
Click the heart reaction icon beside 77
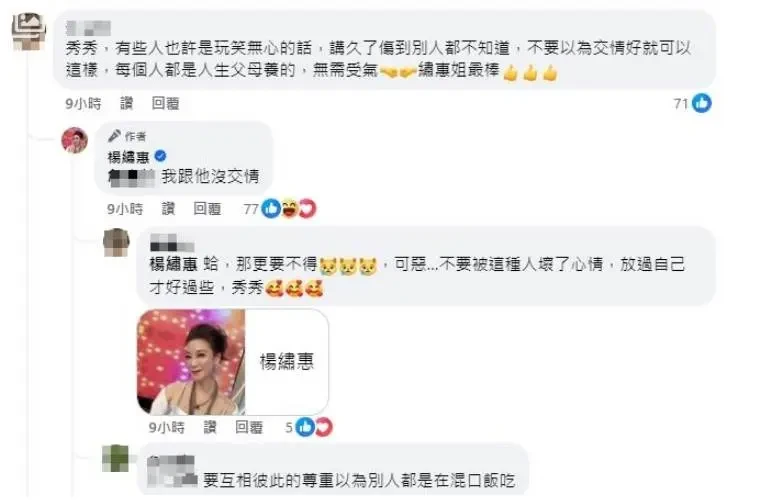click(x=307, y=208)
